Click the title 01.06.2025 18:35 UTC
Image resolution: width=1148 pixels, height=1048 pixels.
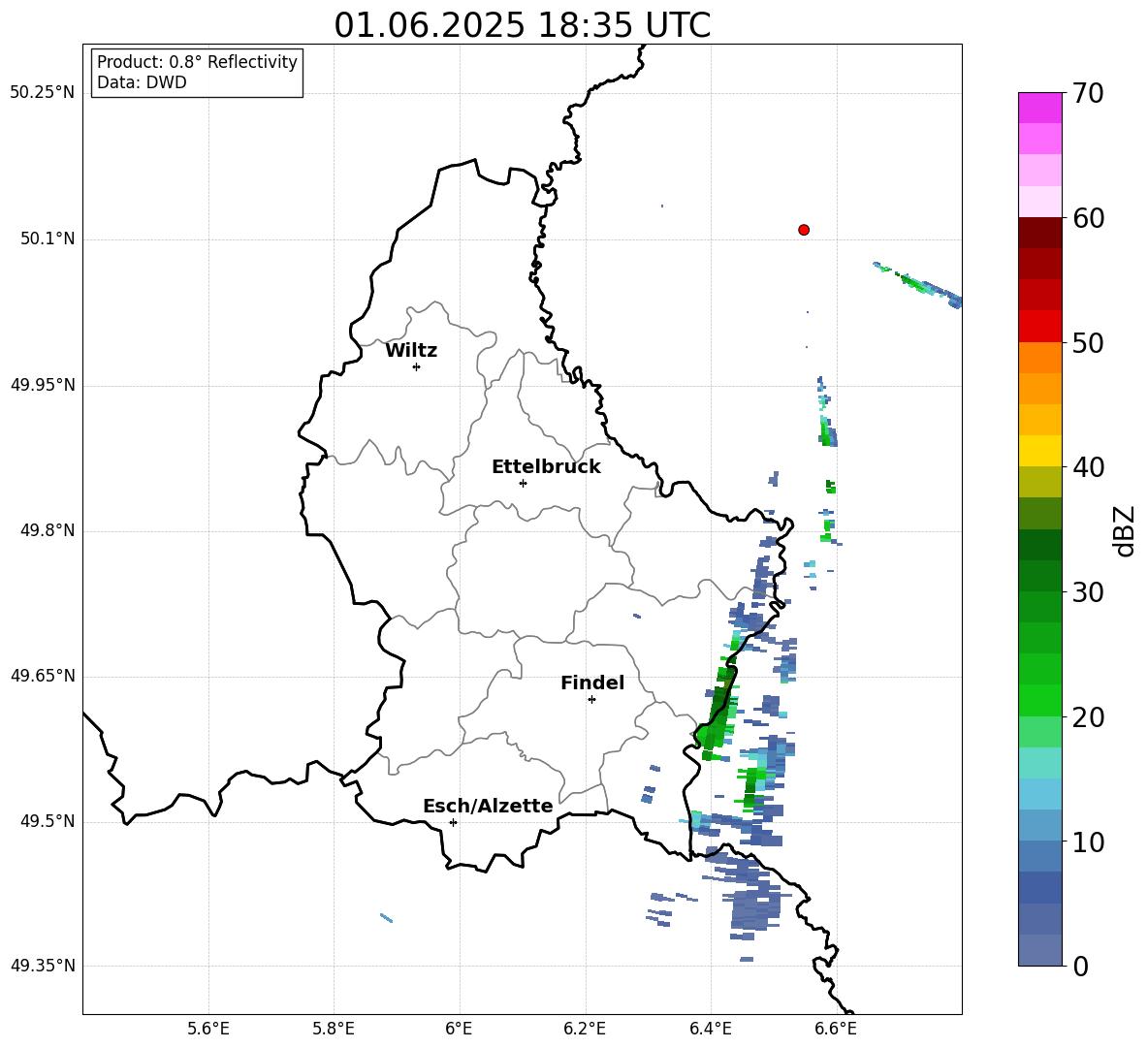point(522,25)
